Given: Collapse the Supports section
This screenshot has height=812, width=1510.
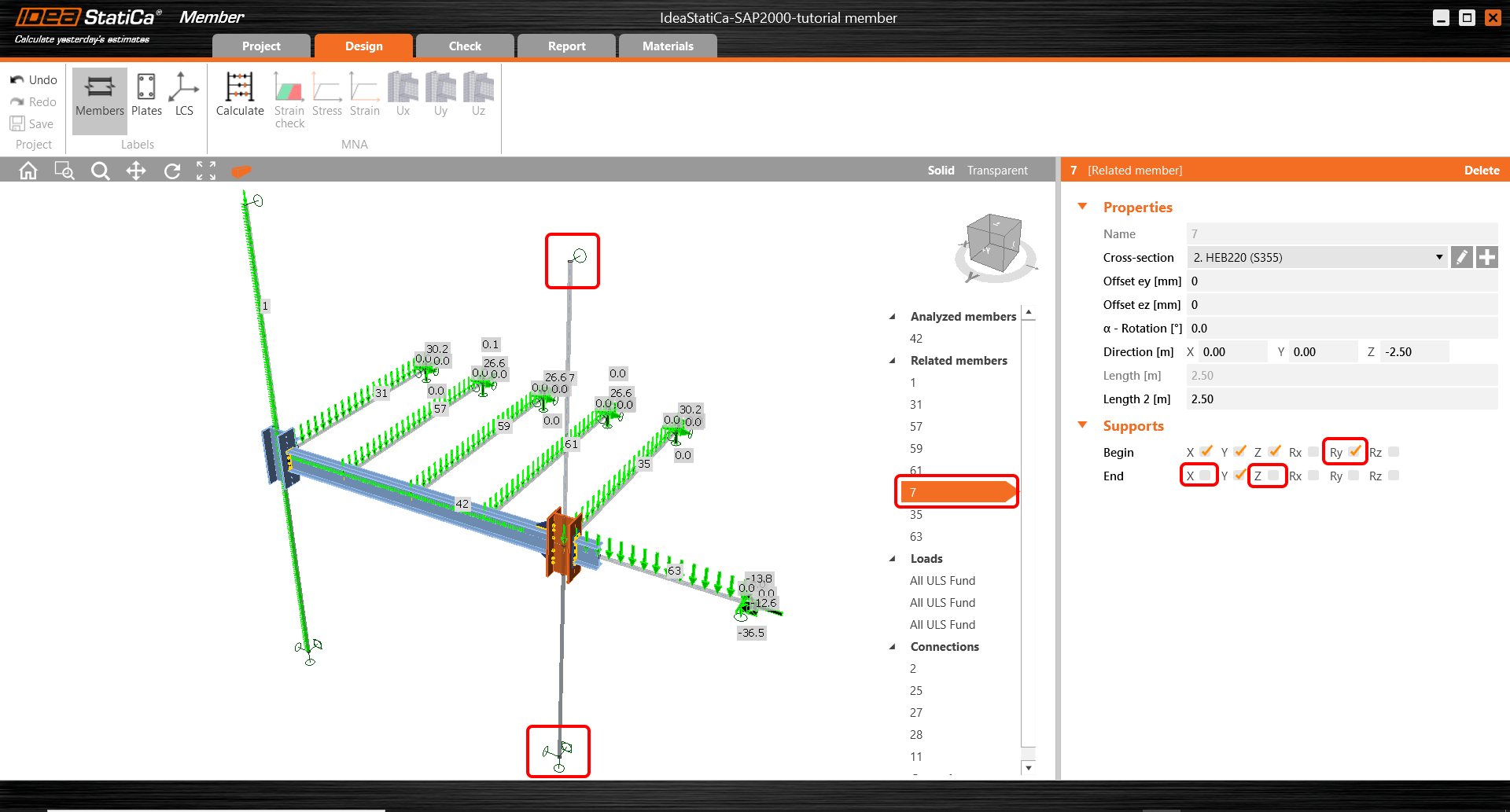Looking at the screenshot, I should pos(1083,424).
